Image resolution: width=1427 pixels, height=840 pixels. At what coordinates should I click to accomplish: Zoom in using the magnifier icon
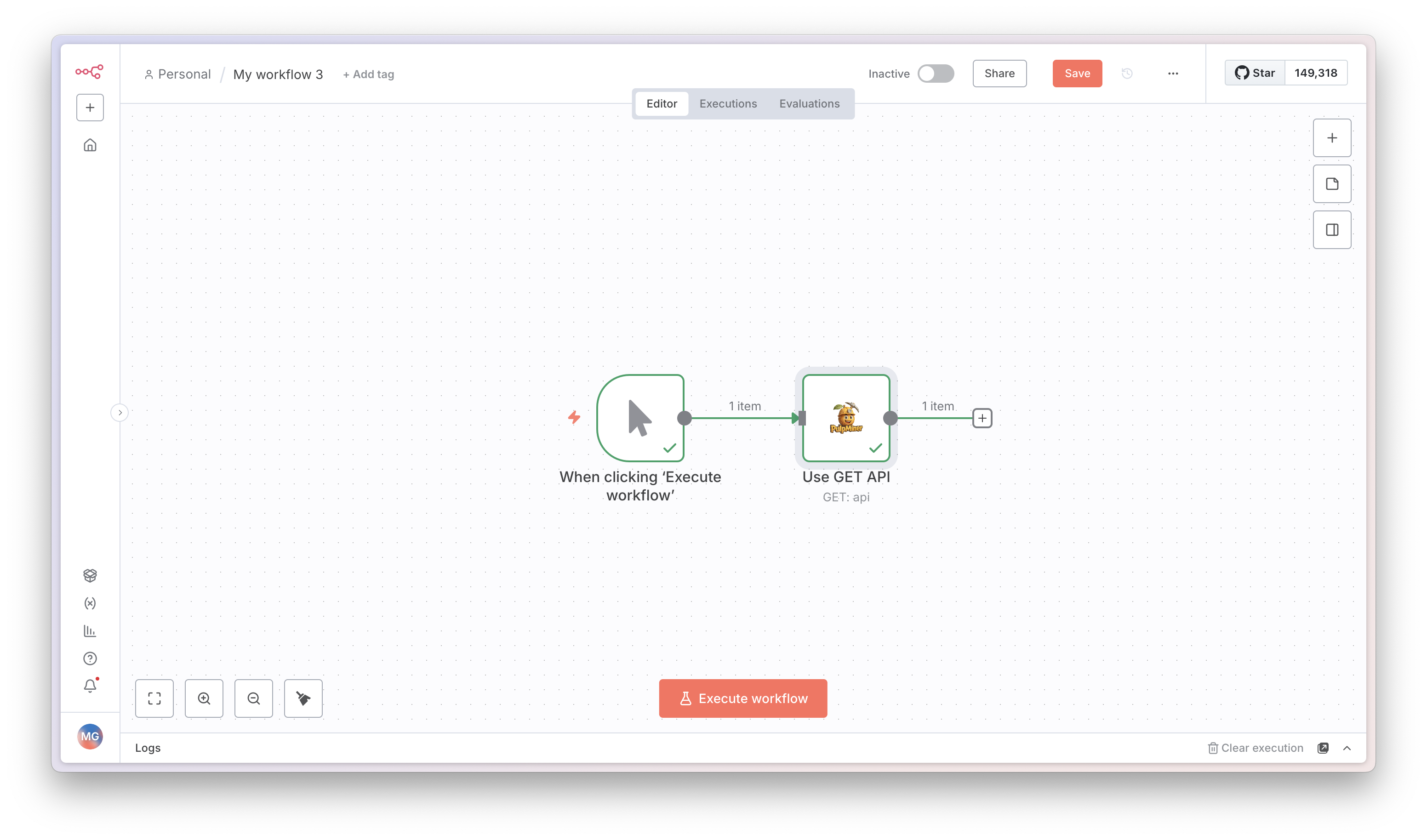click(x=204, y=698)
